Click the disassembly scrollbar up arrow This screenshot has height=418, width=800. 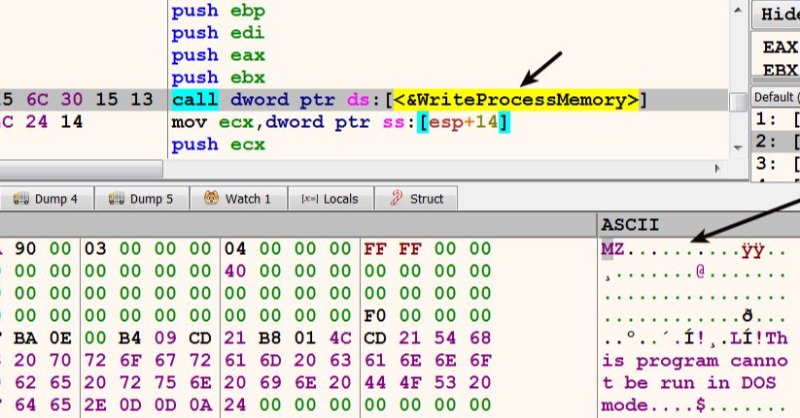pos(738,10)
